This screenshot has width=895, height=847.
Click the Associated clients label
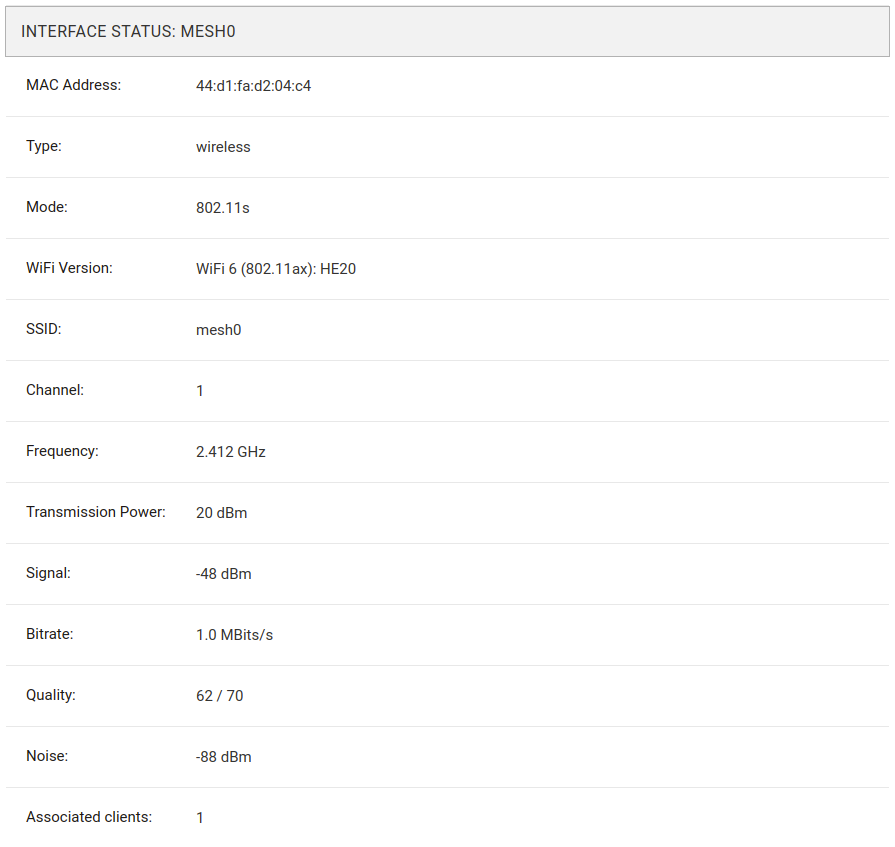[x=89, y=817]
